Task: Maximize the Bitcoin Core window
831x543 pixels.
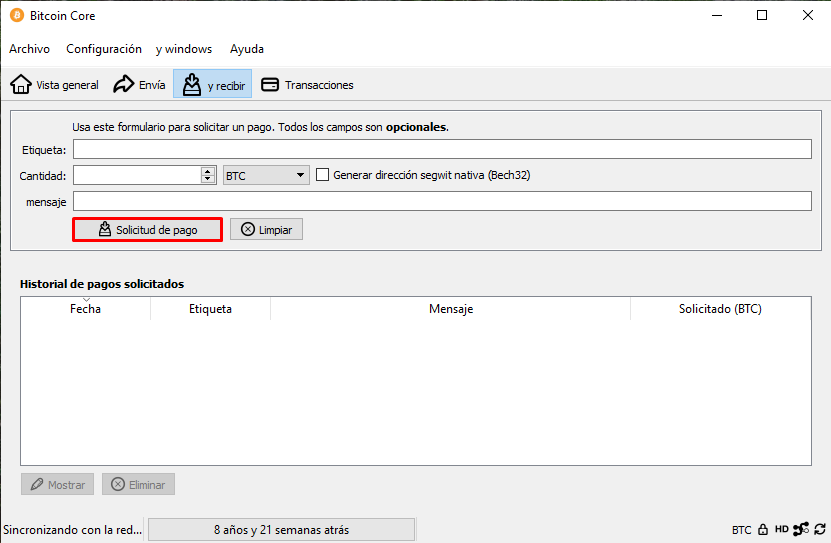Action: click(762, 15)
